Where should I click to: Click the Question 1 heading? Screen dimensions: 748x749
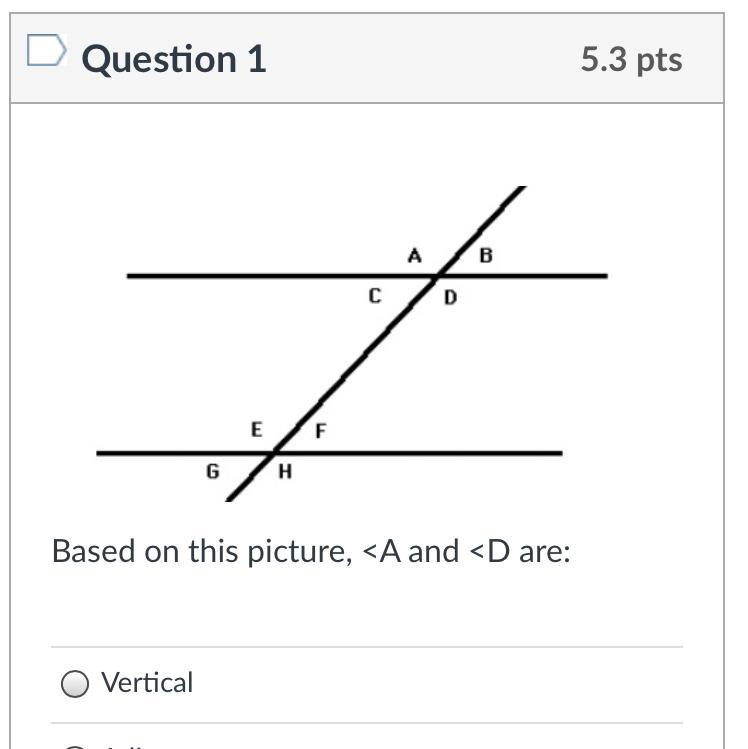coord(174,59)
